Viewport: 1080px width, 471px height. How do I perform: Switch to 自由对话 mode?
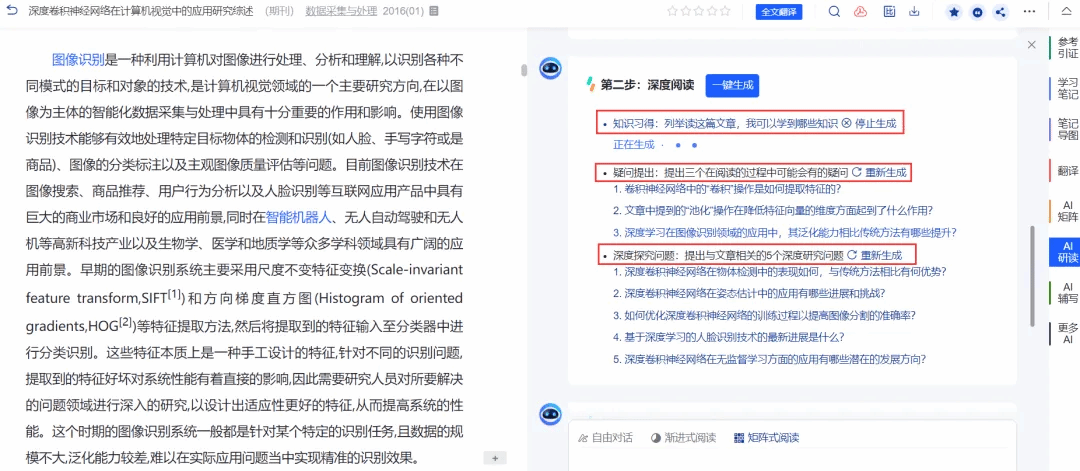pyautogui.click(x=606, y=438)
